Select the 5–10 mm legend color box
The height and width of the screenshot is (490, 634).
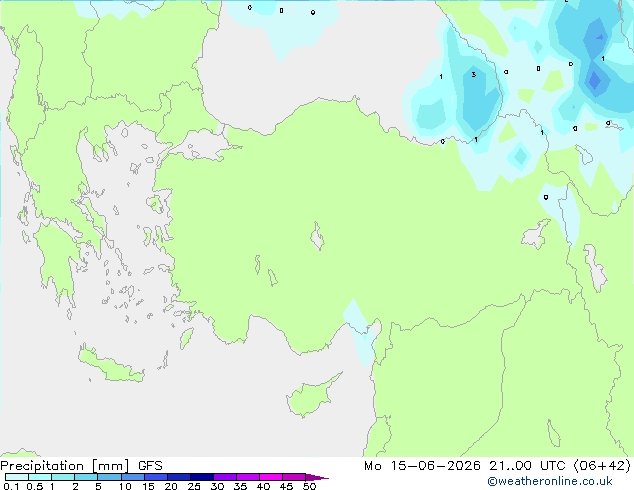[x=109, y=477]
